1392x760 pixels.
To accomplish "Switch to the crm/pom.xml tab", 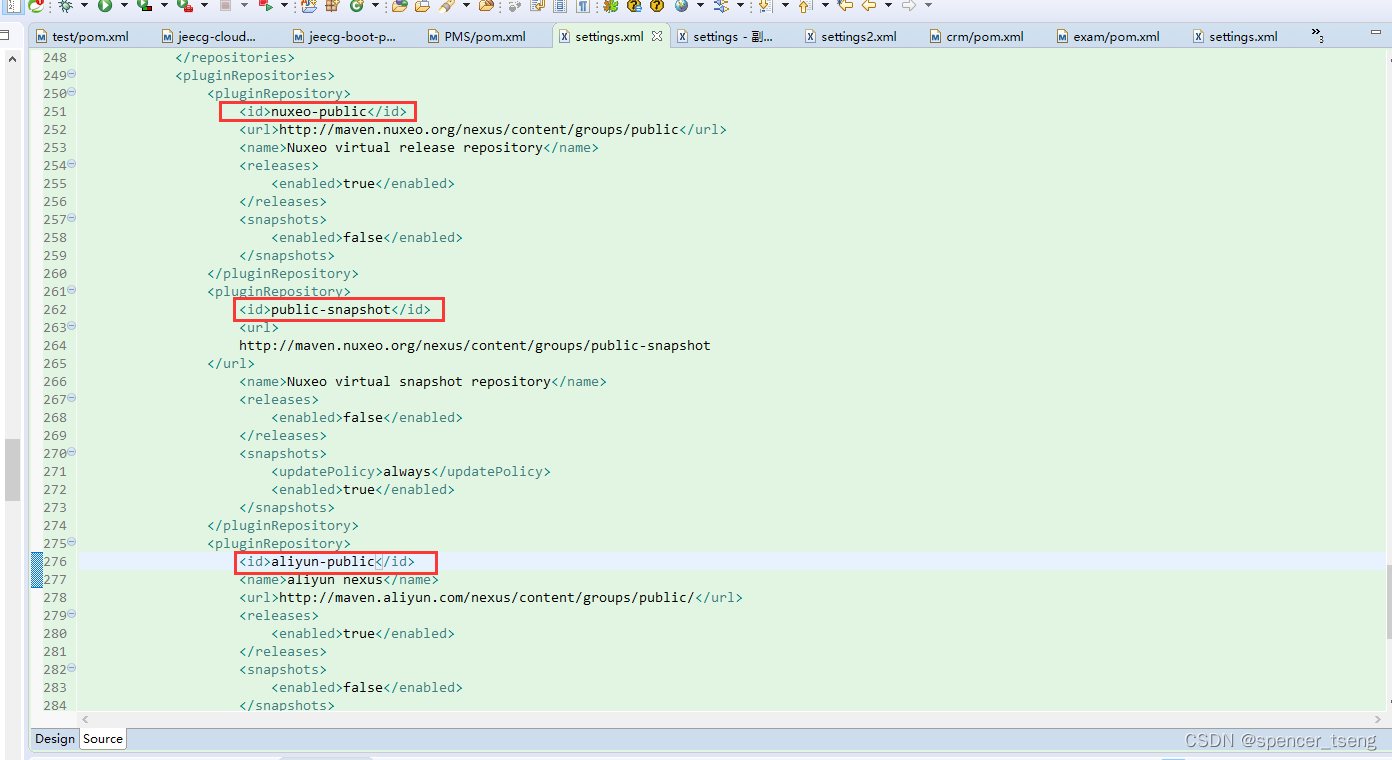I will pyautogui.click(x=976, y=37).
